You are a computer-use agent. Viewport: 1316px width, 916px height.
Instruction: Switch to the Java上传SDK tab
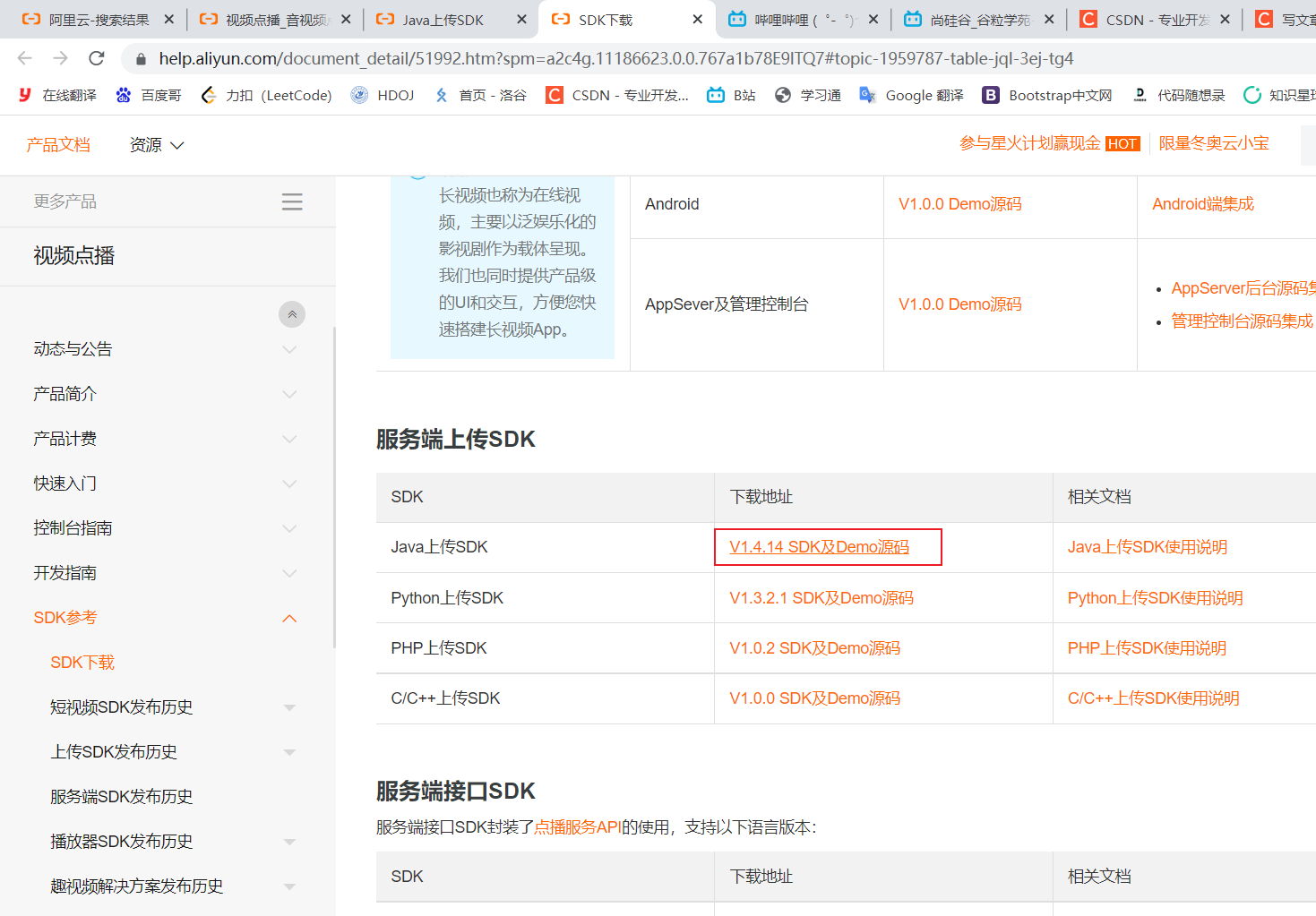[x=443, y=19]
